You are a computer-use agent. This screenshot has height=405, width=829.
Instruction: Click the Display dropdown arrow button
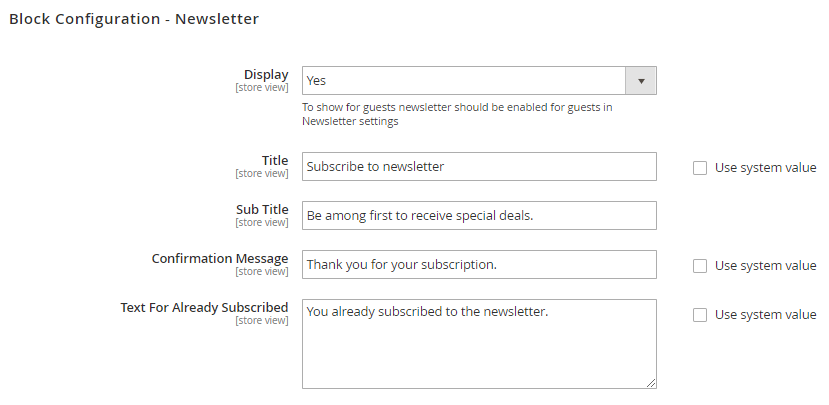click(x=640, y=81)
